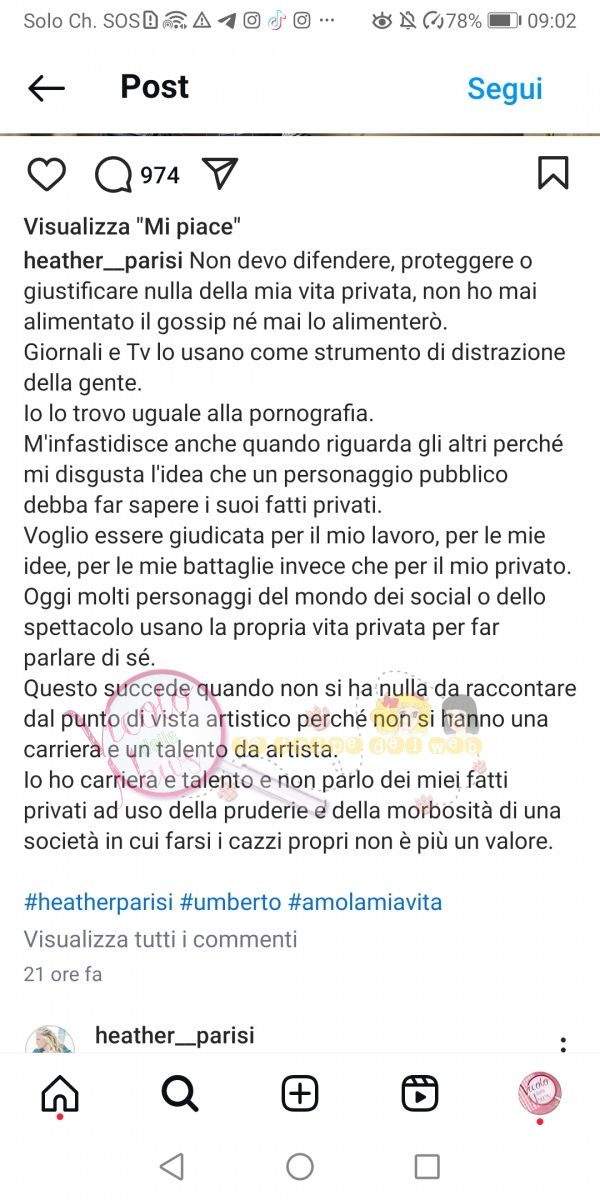Tap the #umberto hashtag
The height and width of the screenshot is (1200, 600).
tap(231, 902)
